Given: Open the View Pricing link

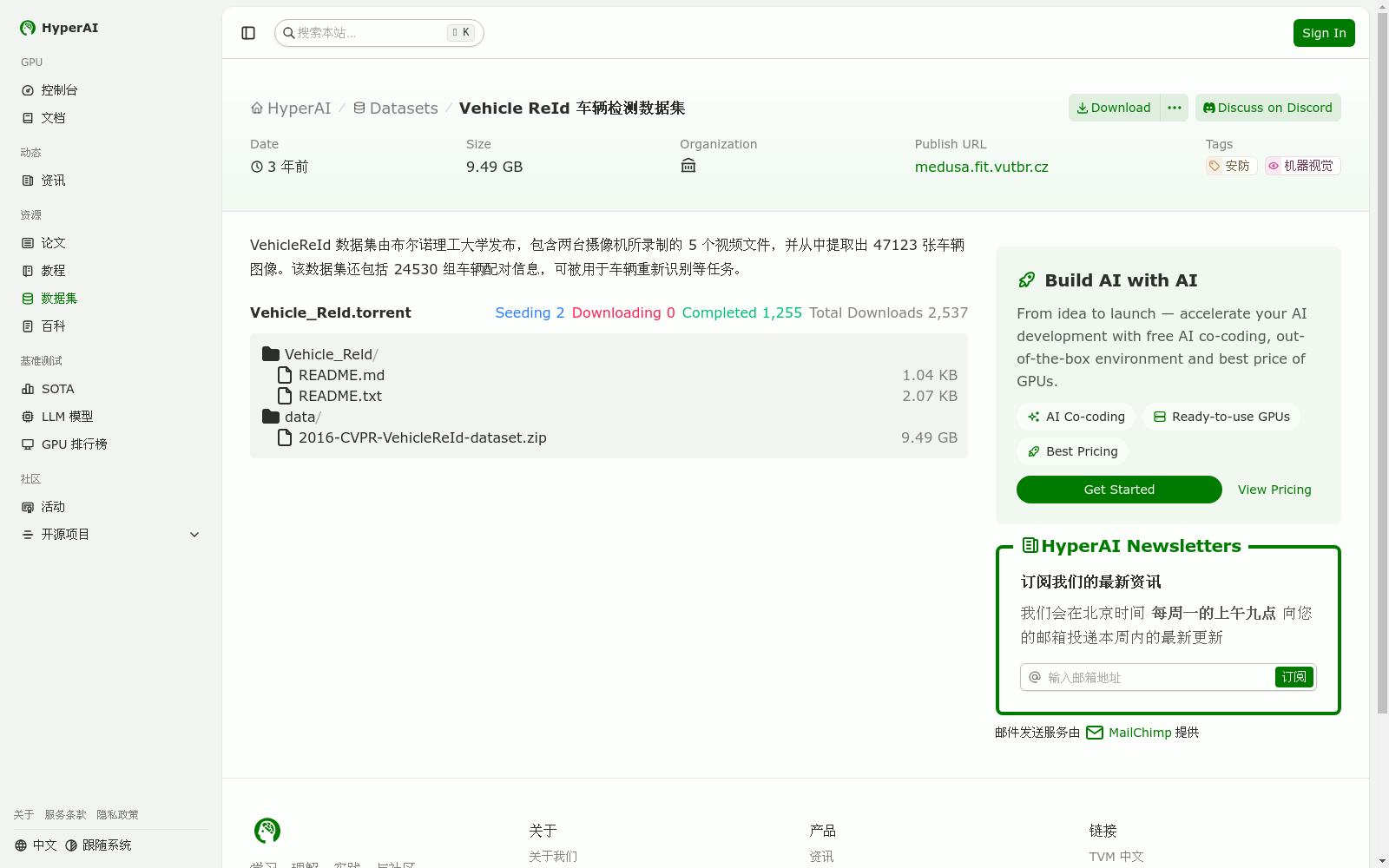Looking at the screenshot, I should [x=1274, y=490].
